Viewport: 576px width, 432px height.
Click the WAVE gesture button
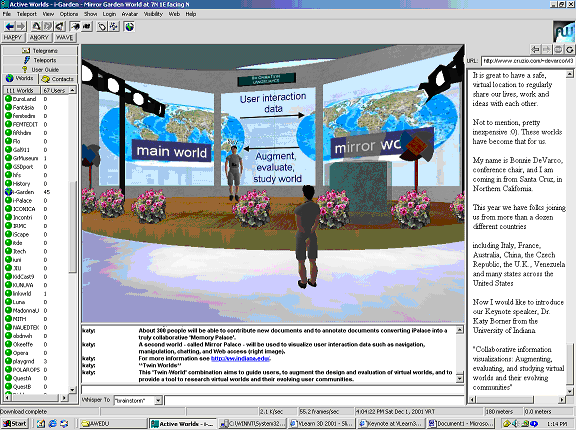[x=65, y=37]
